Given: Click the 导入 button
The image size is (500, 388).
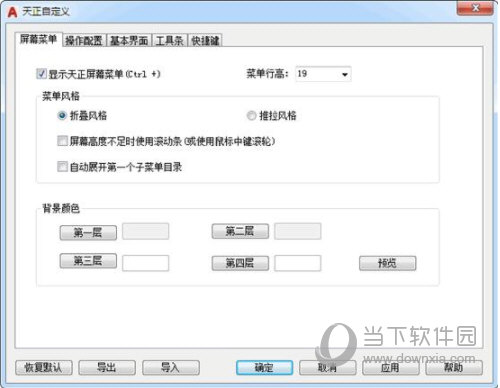Looking at the screenshot, I should click(x=171, y=368).
